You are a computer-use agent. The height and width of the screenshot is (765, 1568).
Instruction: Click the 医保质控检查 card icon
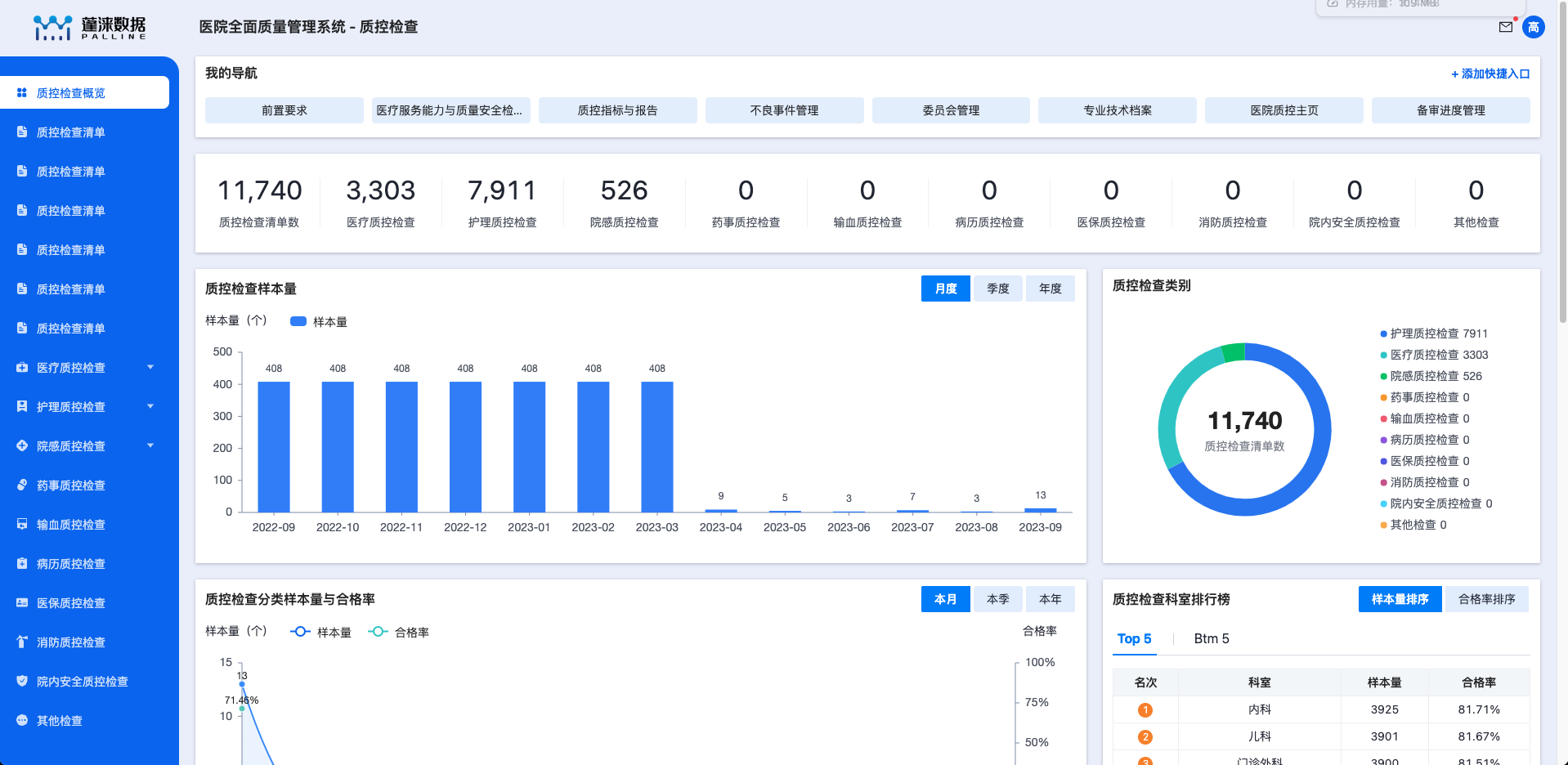pyautogui.click(x=22, y=602)
